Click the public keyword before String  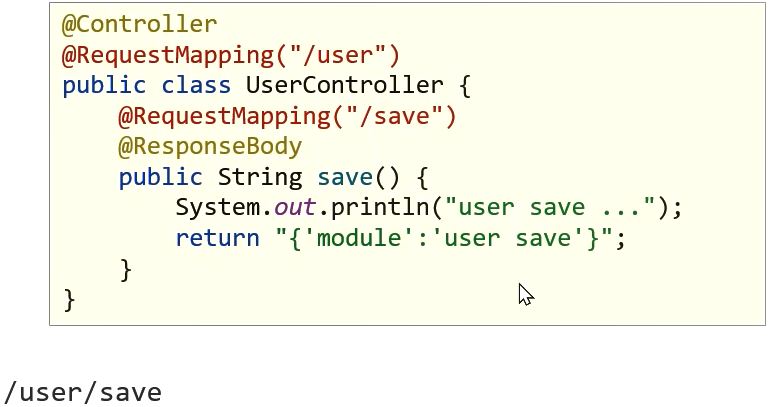161,177
